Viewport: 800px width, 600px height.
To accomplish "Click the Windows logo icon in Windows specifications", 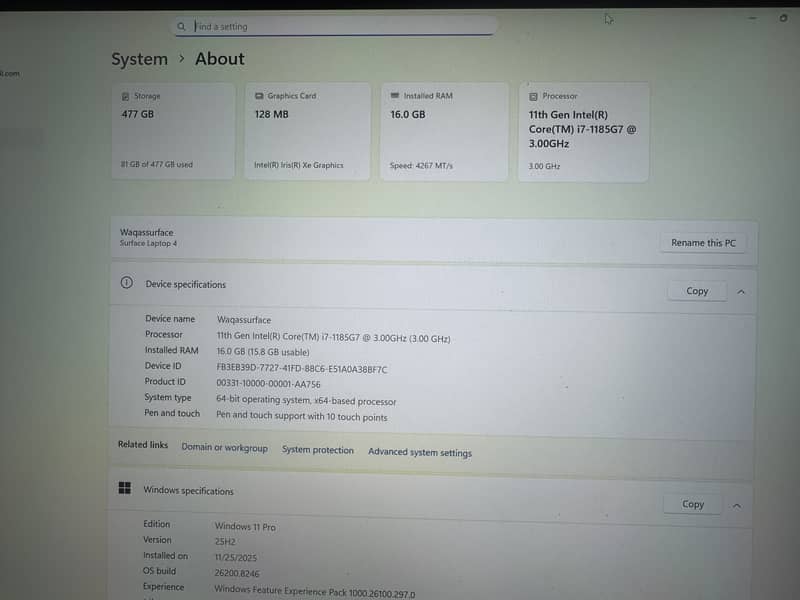I will coord(124,488).
